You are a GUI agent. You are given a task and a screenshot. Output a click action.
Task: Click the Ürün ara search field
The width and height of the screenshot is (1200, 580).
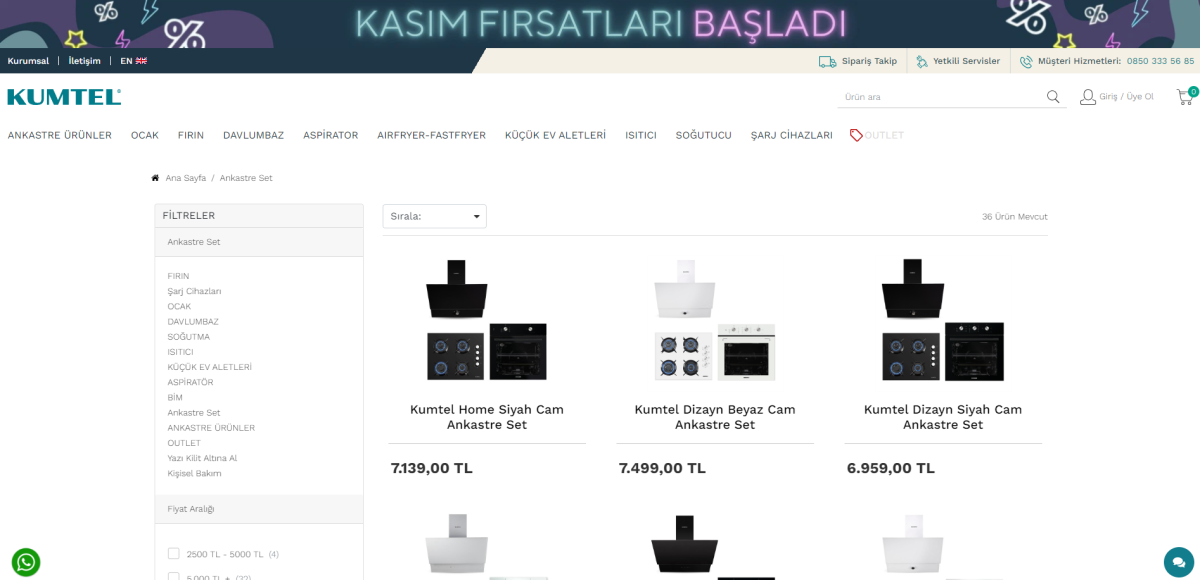click(940, 97)
